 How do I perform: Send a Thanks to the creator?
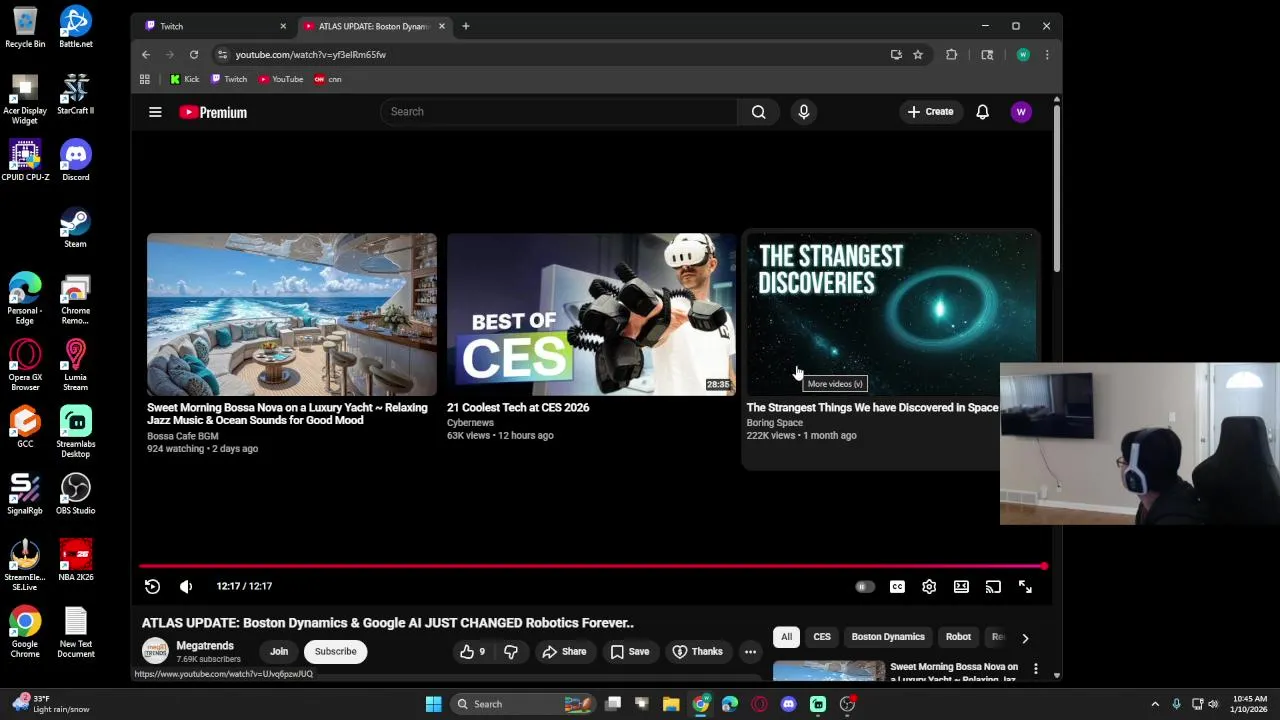click(697, 652)
